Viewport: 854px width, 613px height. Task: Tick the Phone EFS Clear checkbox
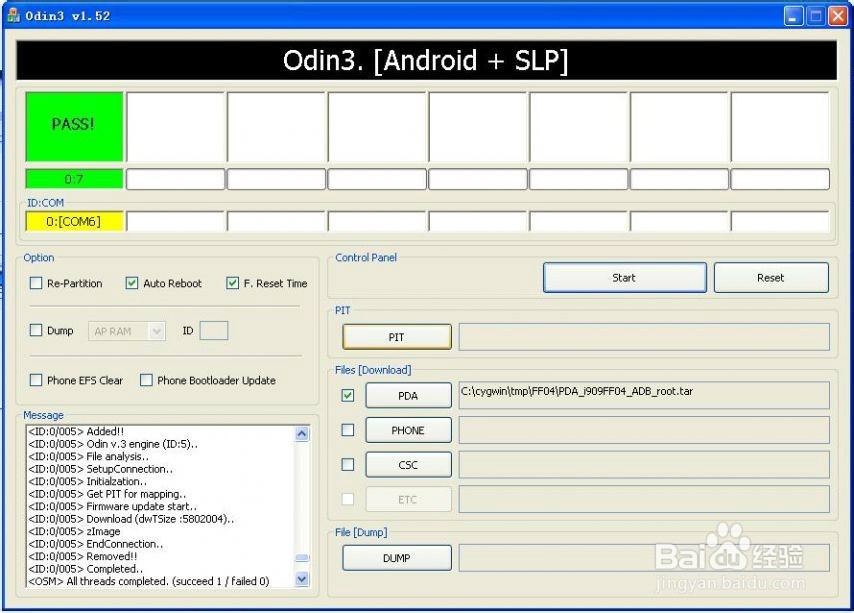36,380
